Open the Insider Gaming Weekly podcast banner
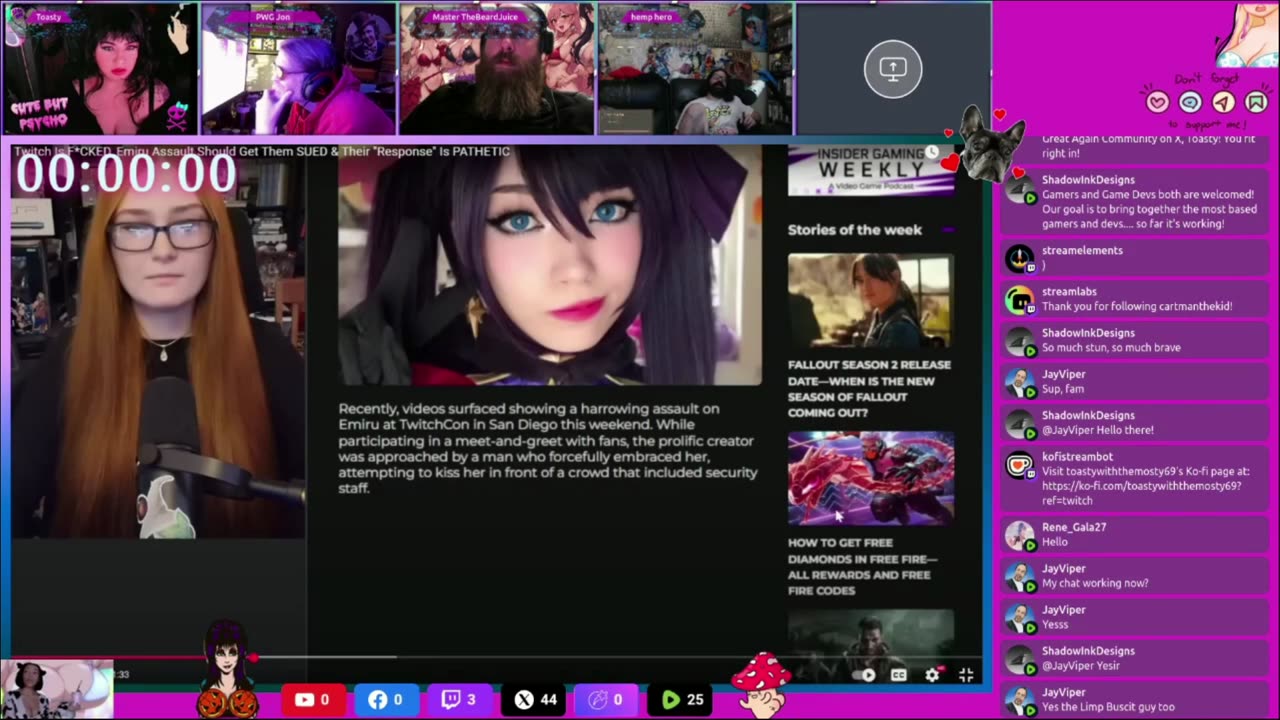The image size is (1280, 720). 870,170
